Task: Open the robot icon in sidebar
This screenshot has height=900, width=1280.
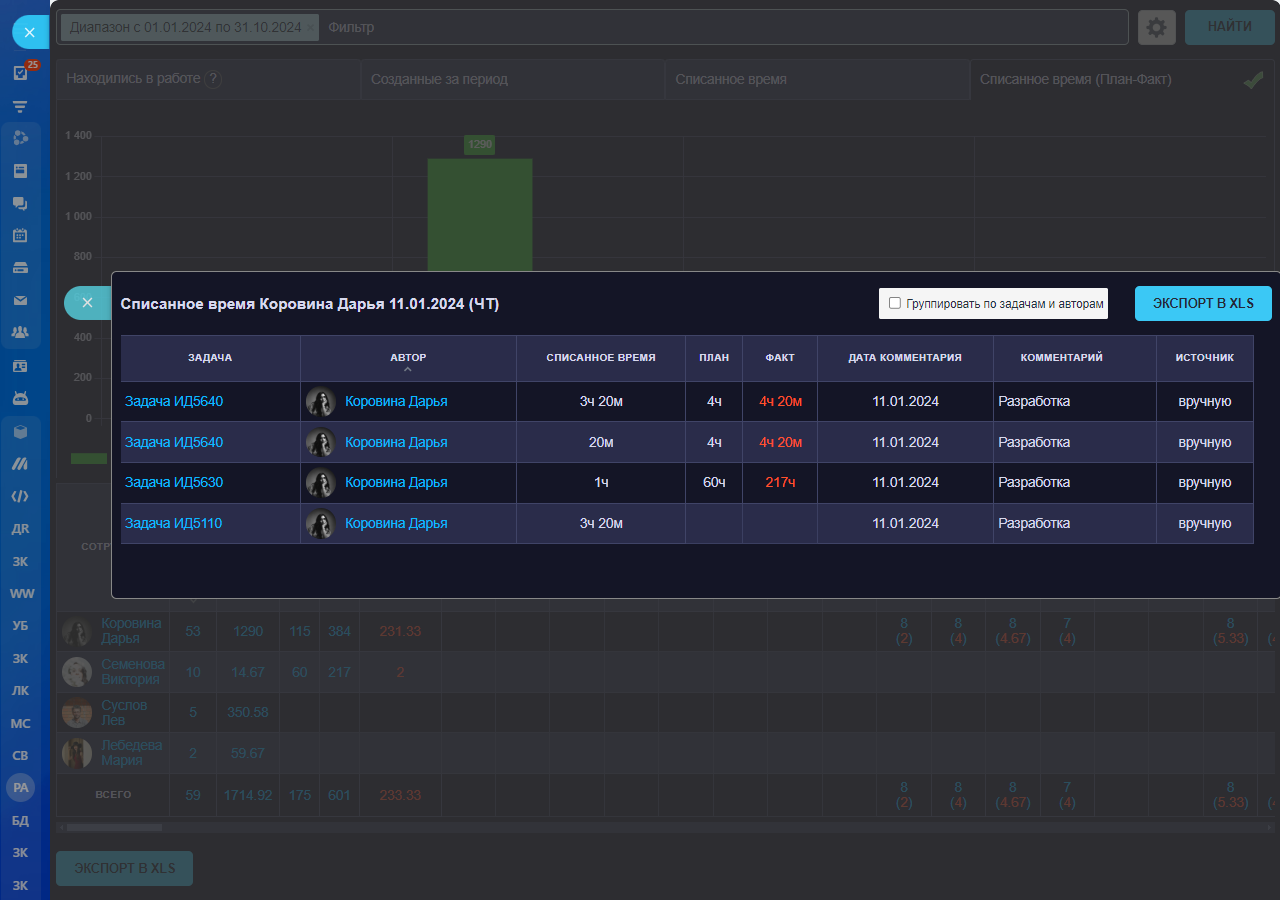Action: pos(20,398)
